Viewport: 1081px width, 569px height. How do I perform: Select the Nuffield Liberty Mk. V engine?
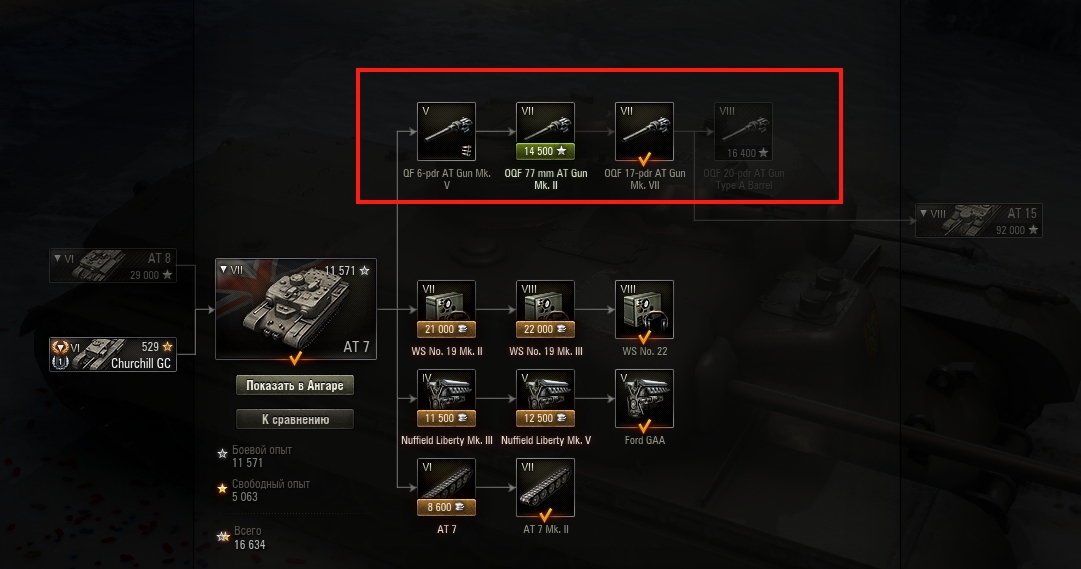click(x=545, y=398)
